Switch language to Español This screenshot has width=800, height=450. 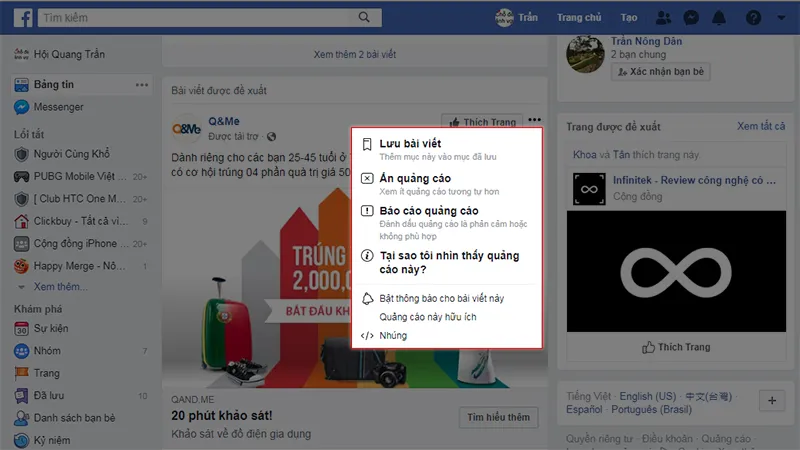point(584,410)
